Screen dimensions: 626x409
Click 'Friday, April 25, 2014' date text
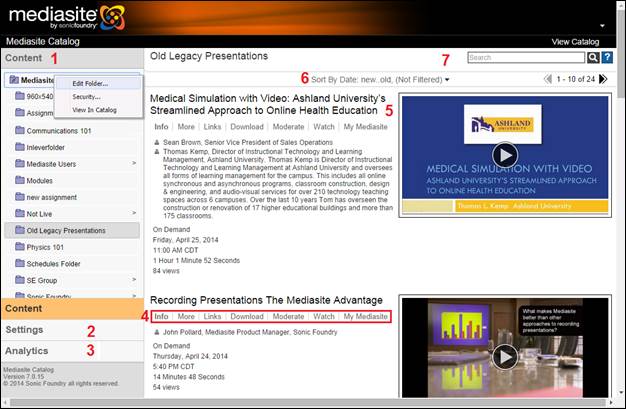[186, 240]
